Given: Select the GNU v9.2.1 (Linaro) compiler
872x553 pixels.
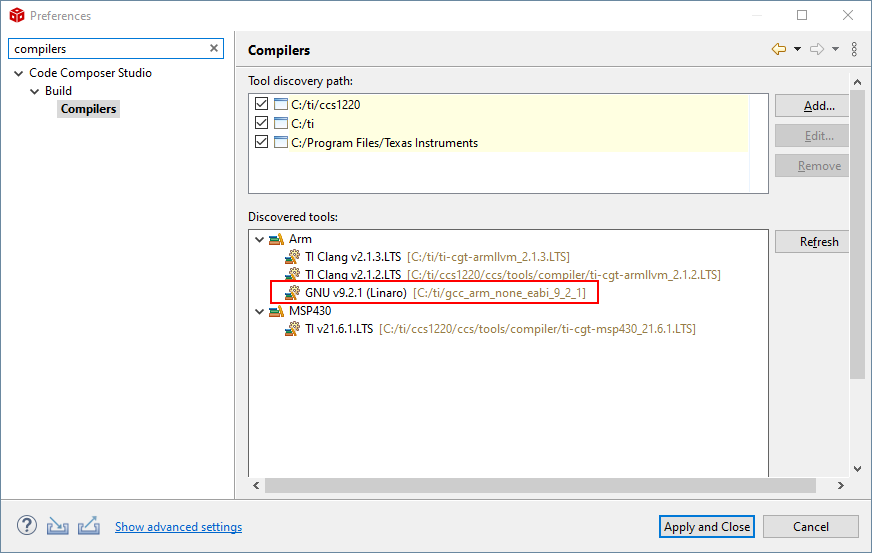Looking at the screenshot, I should 355,293.
